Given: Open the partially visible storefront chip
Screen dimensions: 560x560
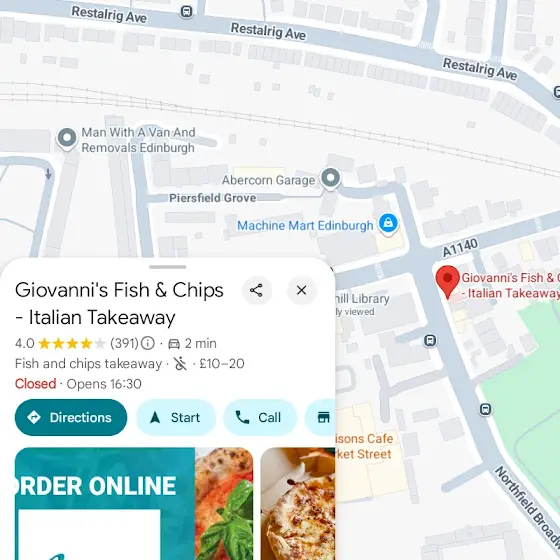Looking at the screenshot, I should 320,417.
